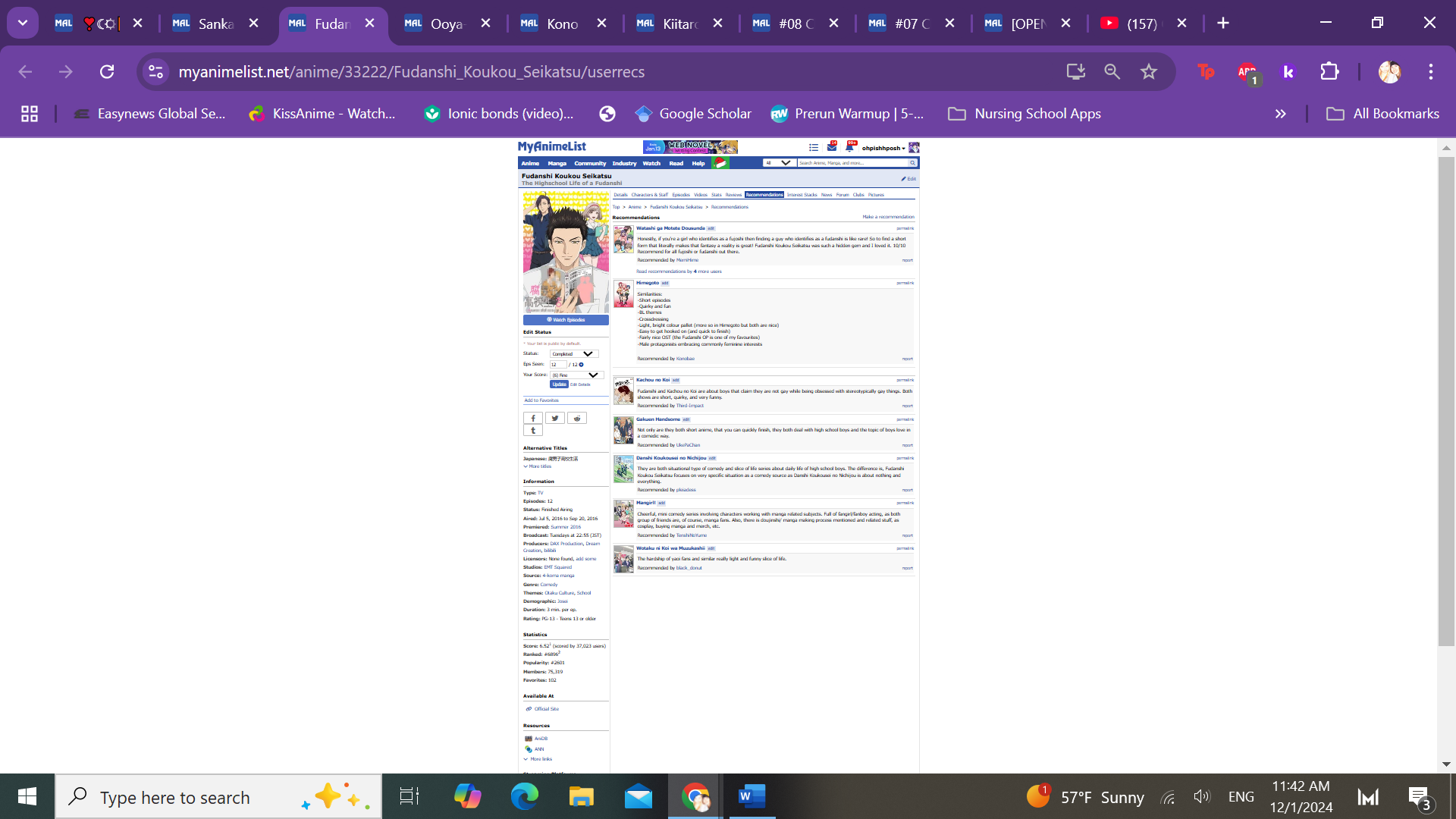Open the Status dropdown showing Completed

574,354
